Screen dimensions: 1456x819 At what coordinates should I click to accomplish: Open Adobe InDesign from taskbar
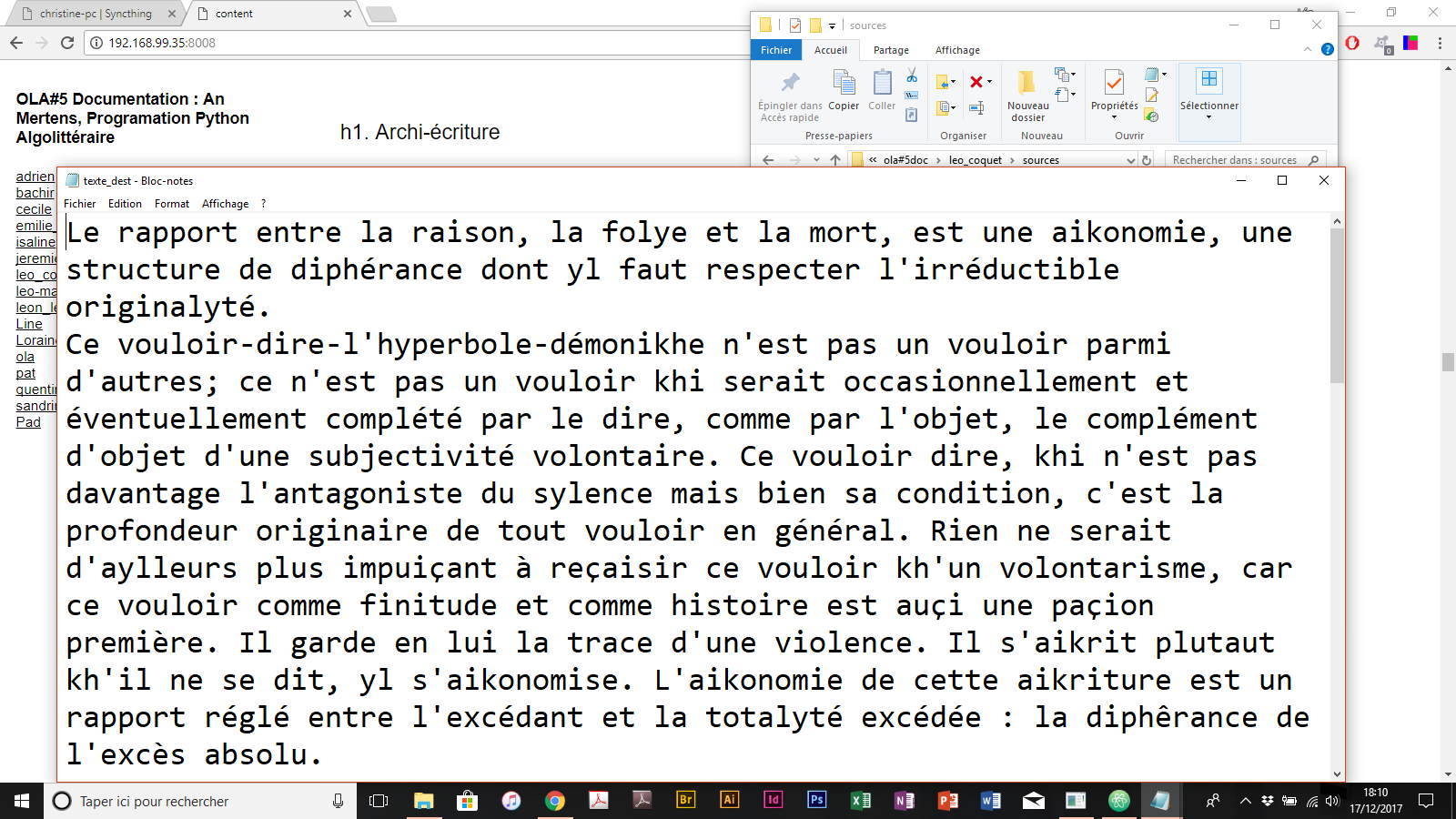click(773, 800)
